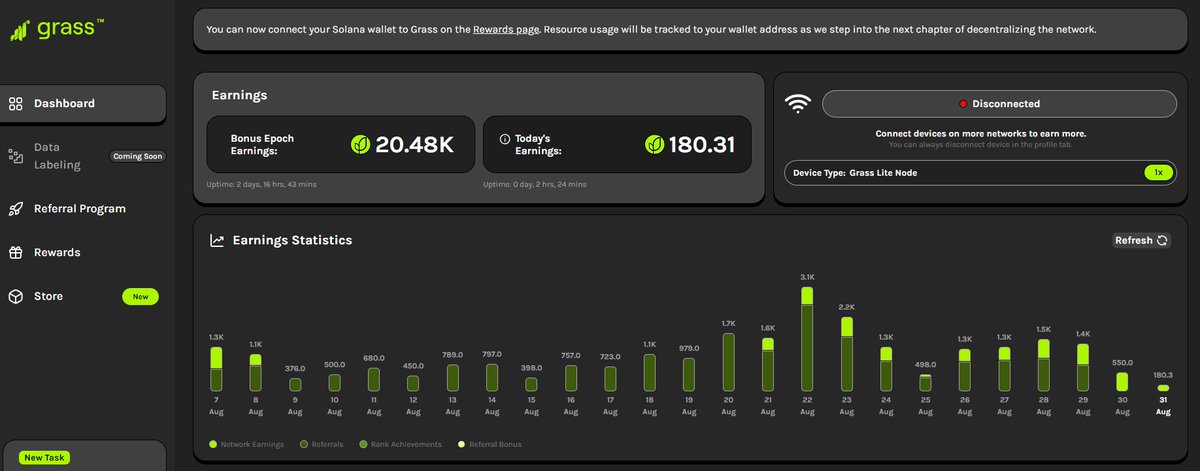The image size is (1200, 471).
Task: Click the New badge beside Store
Action: pyautogui.click(x=140, y=297)
